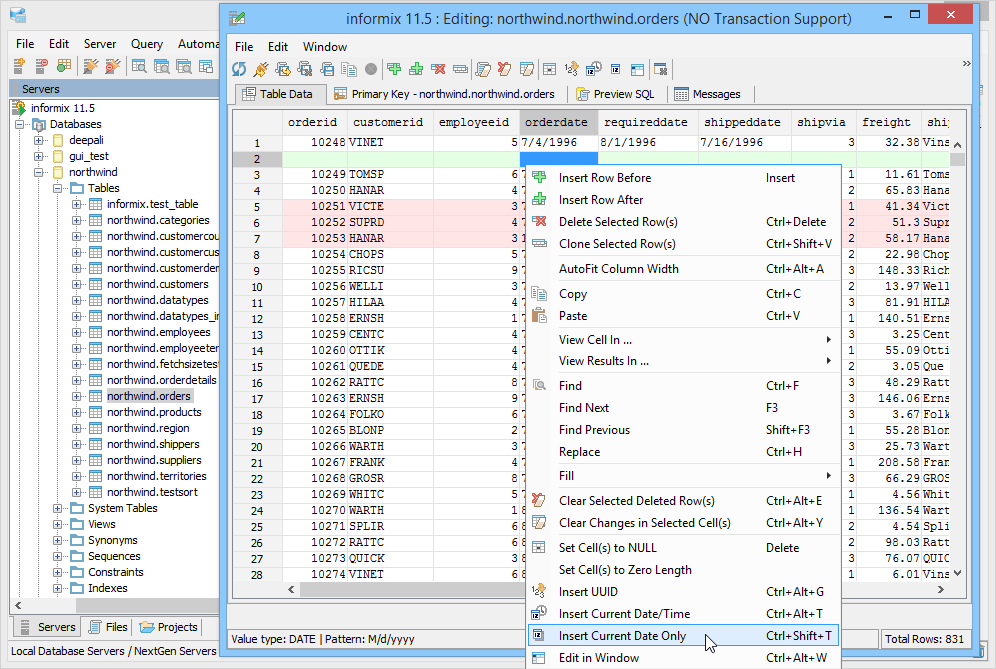
Task: Click the copy pages icon in editor toolbar
Action: point(349,69)
